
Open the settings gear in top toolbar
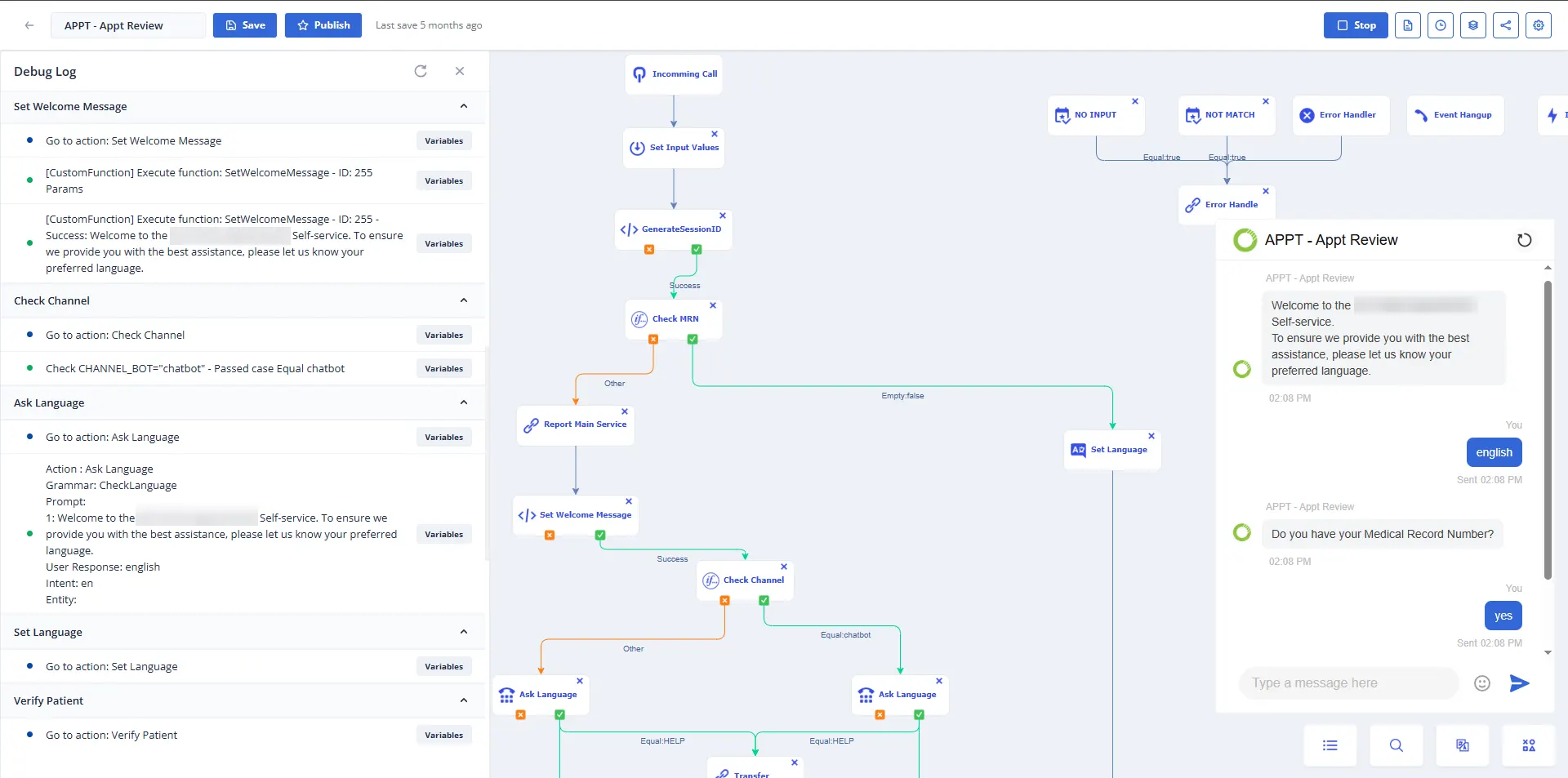click(1538, 25)
